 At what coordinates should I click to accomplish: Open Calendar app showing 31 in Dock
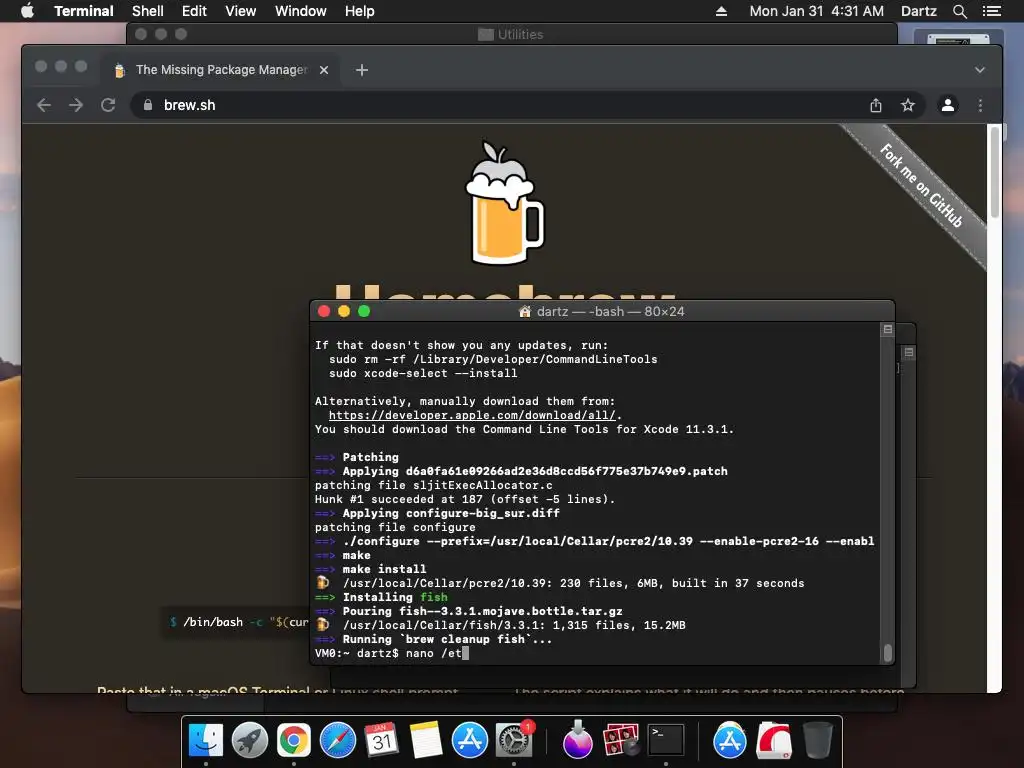pyautogui.click(x=381, y=740)
